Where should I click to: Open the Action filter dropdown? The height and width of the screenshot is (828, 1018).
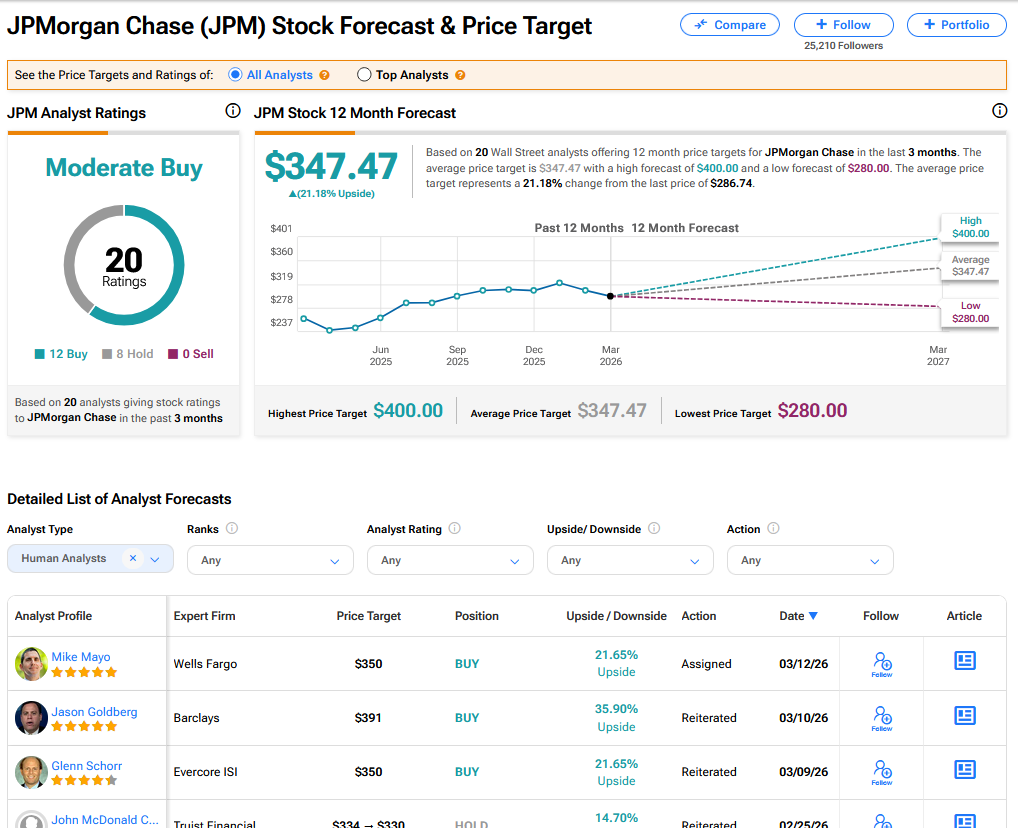click(x=810, y=561)
